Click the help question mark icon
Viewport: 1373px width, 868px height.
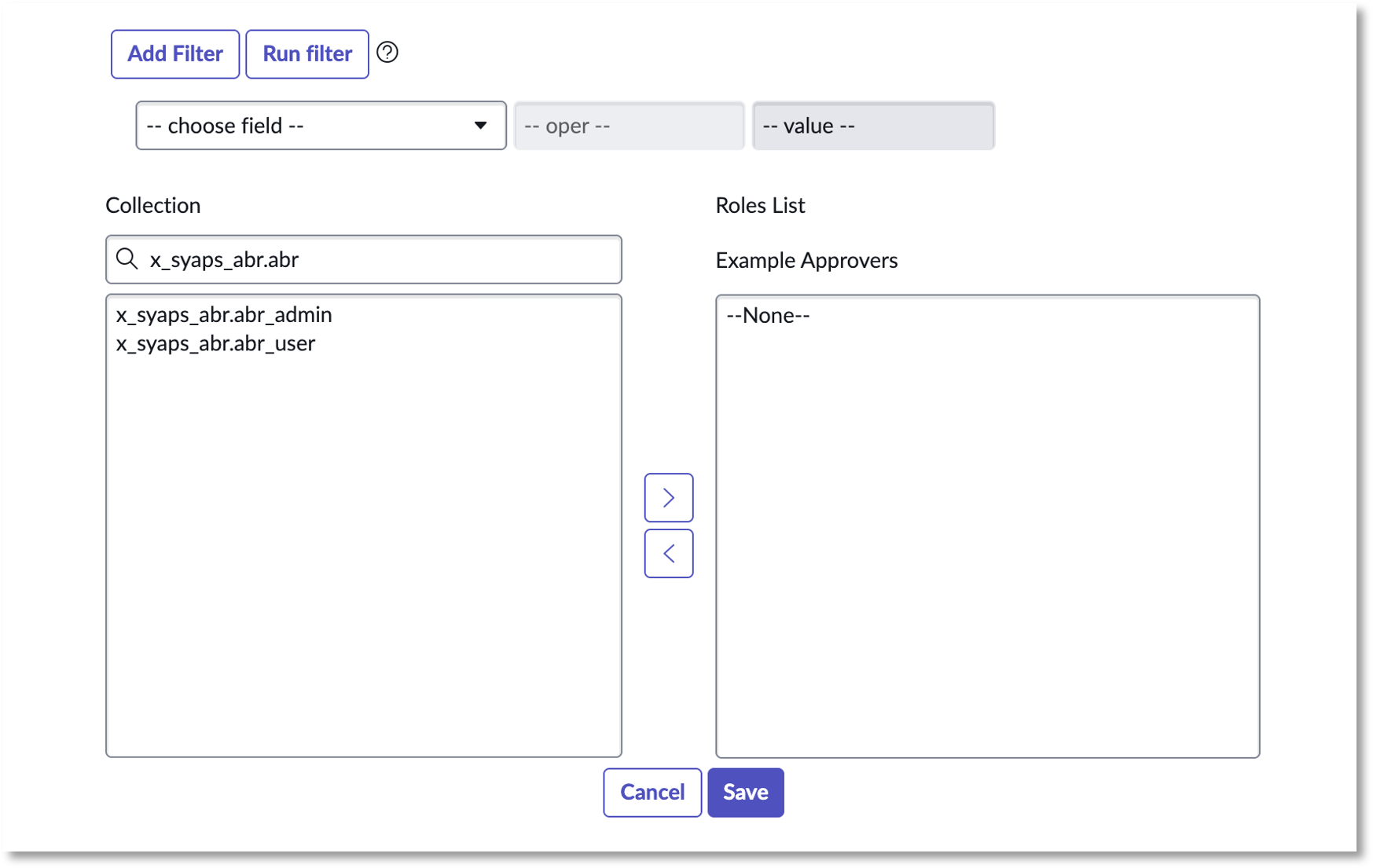tap(387, 53)
